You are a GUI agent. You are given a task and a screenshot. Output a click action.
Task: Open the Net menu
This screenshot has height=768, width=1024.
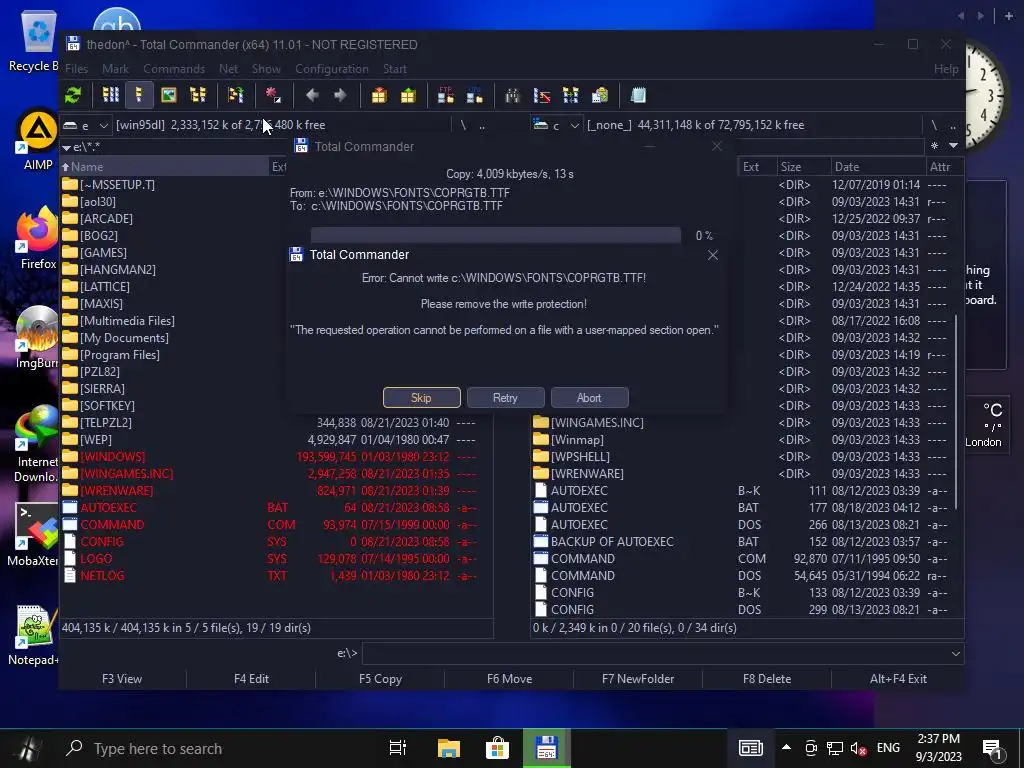click(x=228, y=69)
